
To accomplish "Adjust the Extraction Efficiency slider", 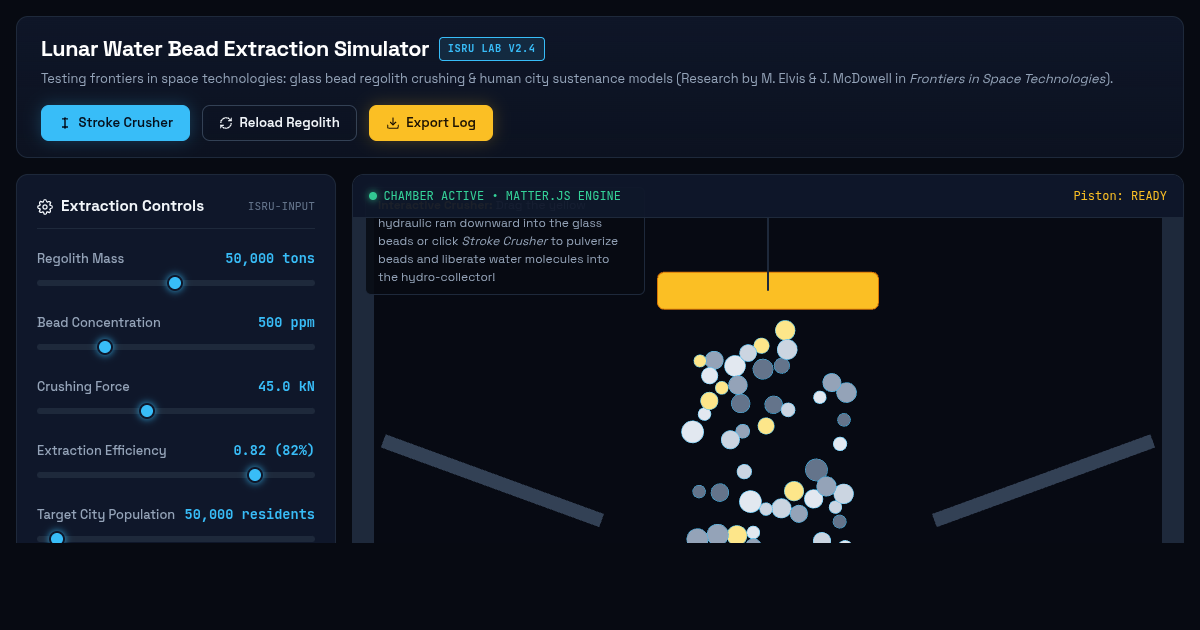I will pos(176,475).
